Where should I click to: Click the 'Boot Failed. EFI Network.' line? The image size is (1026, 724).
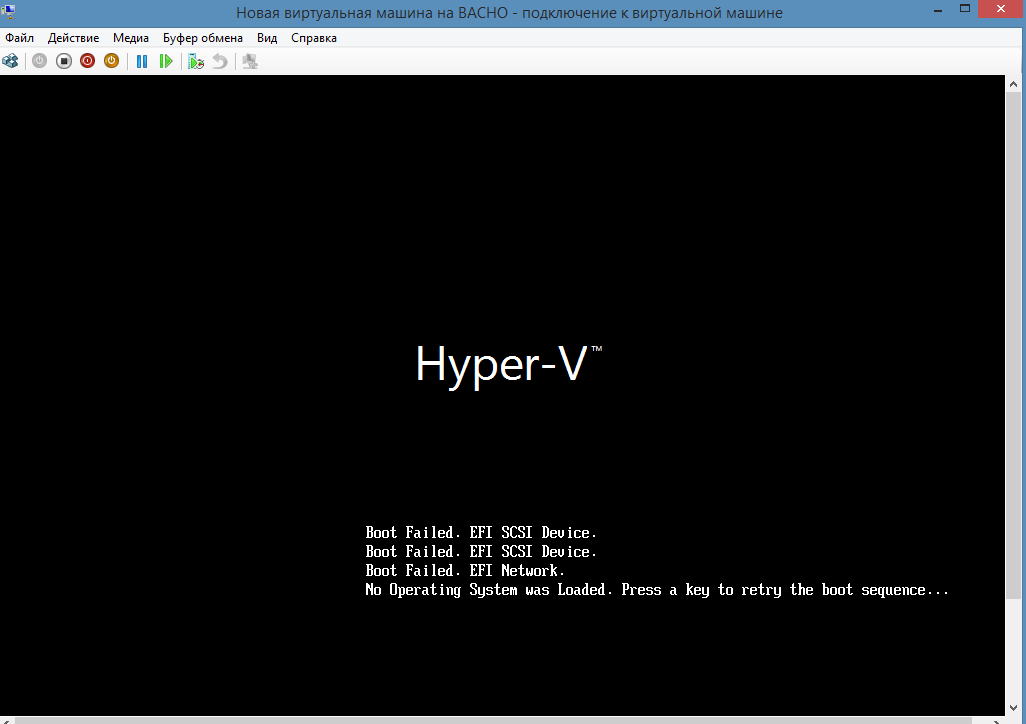point(465,571)
